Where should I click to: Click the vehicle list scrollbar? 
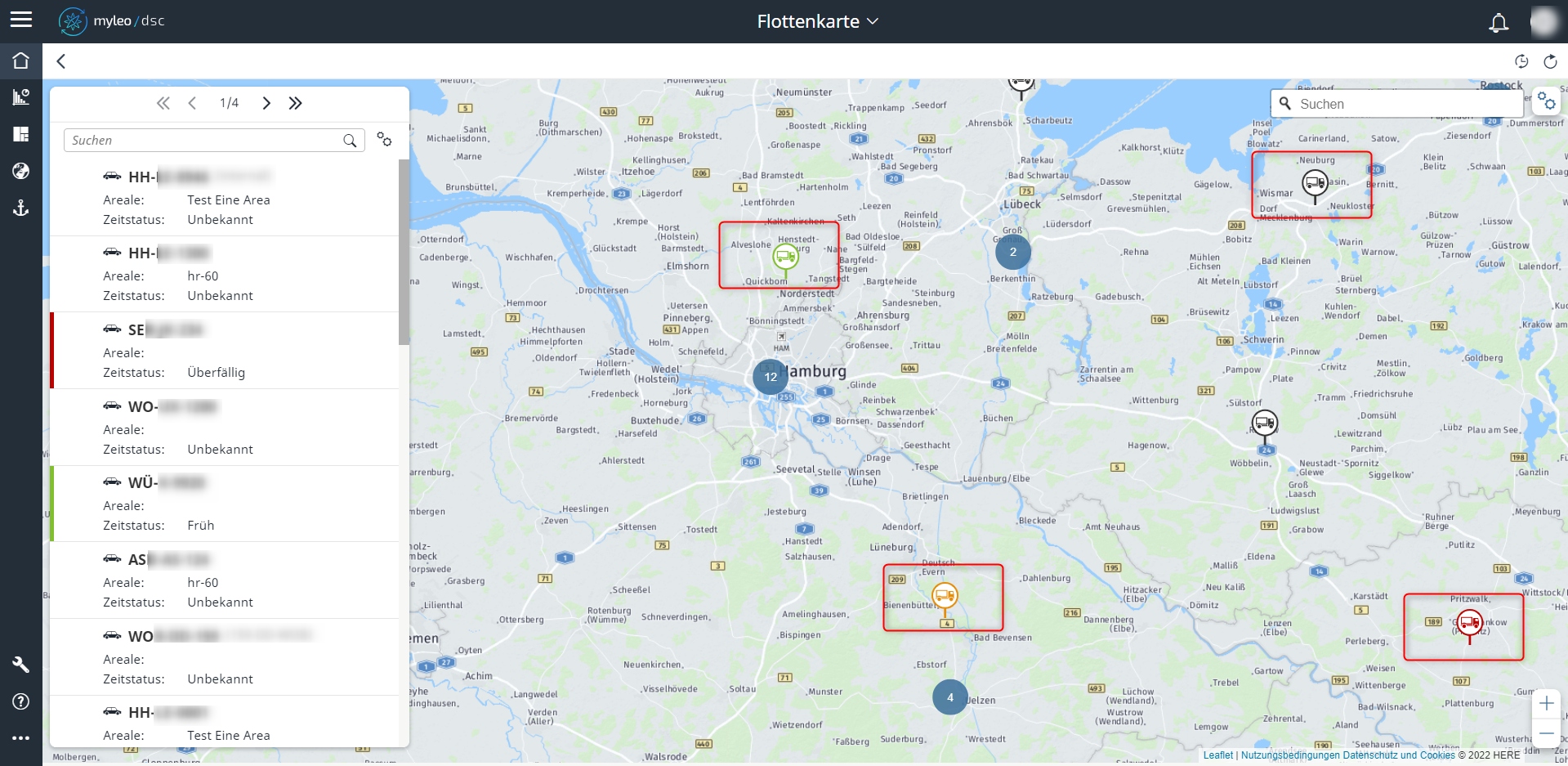(404, 253)
